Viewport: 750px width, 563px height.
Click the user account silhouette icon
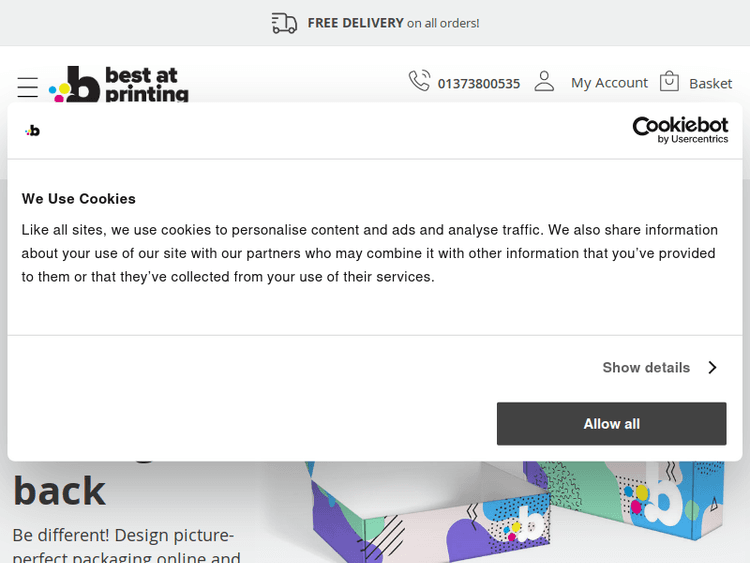[544, 81]
